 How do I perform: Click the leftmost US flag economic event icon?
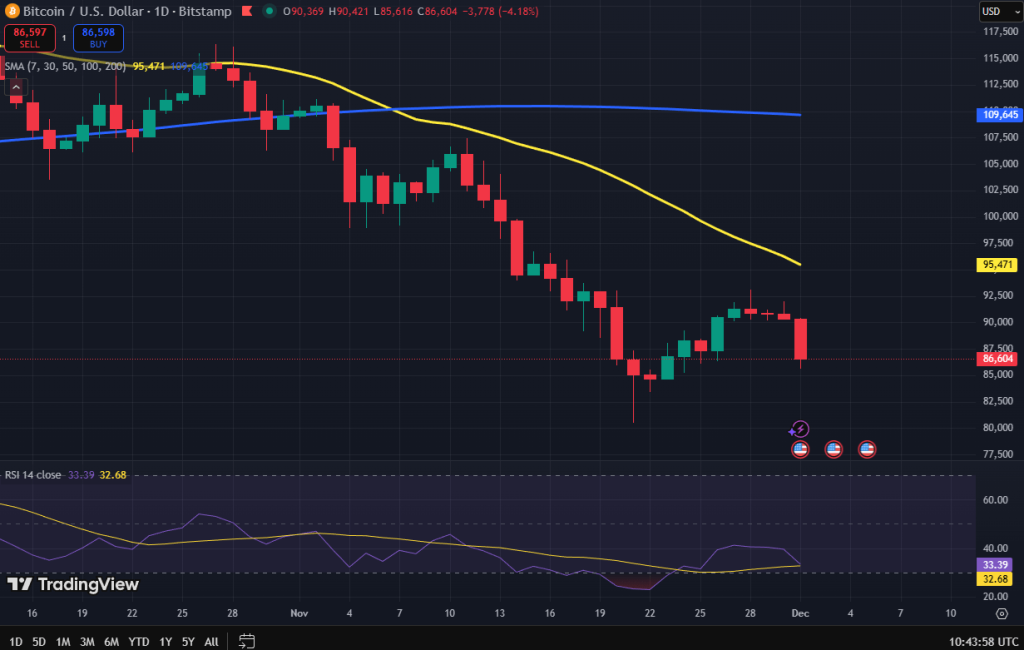[800, 450]
